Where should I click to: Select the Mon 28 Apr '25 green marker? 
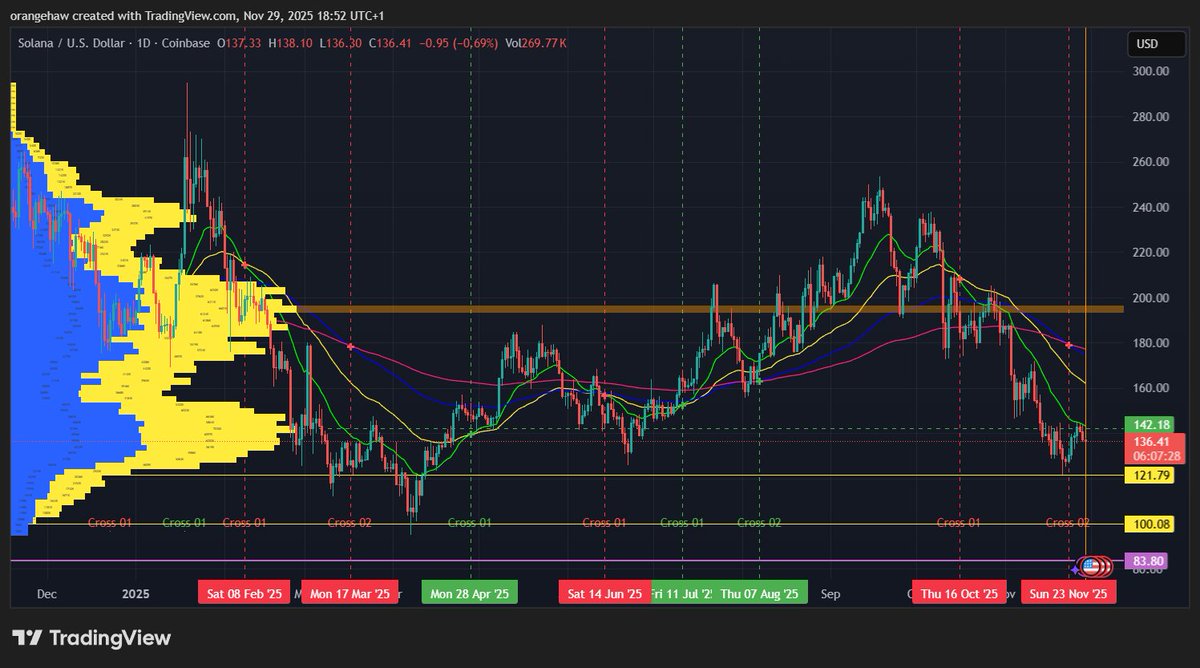[x=468, y=592]
